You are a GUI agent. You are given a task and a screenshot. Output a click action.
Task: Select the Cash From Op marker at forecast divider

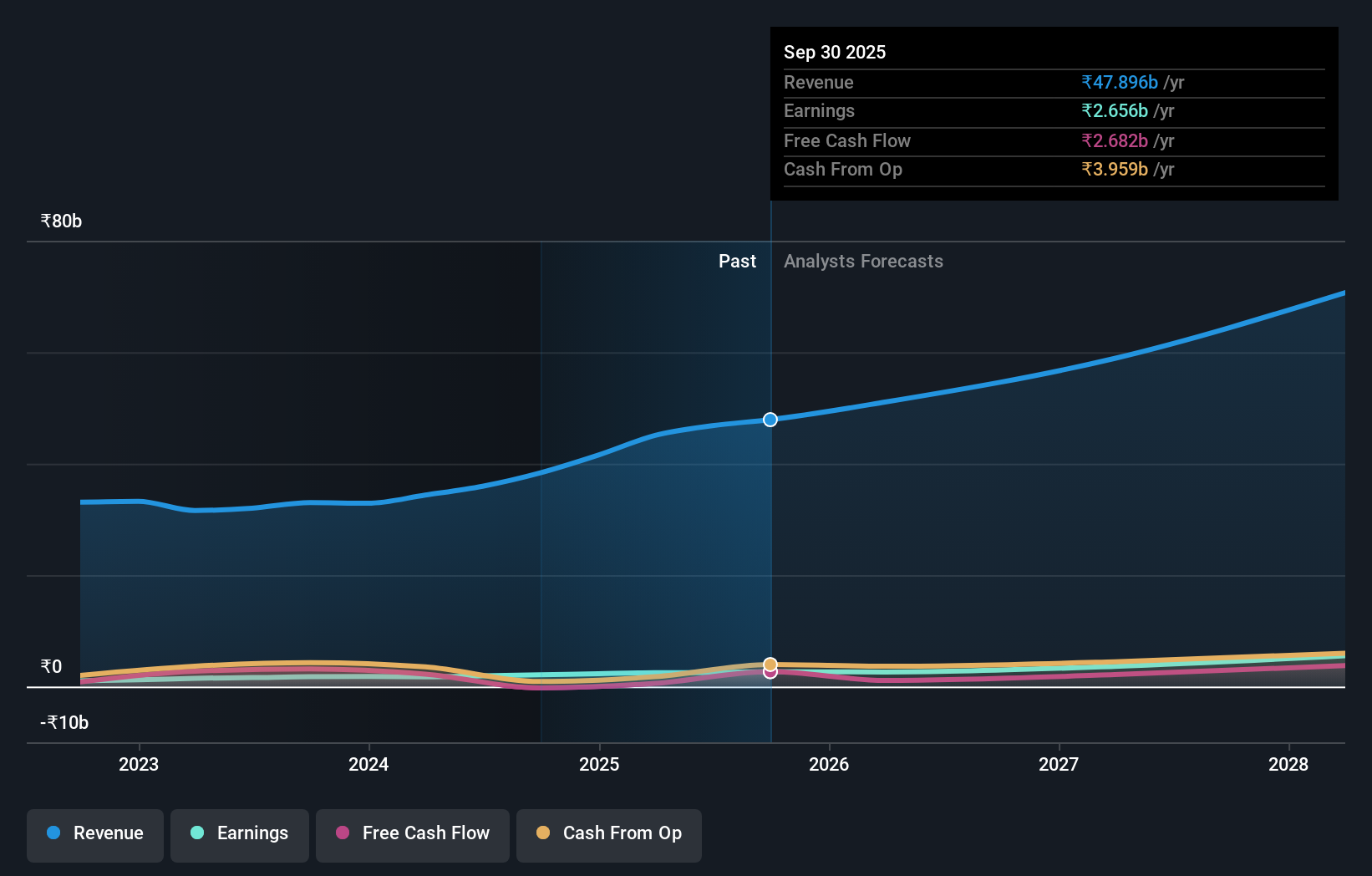coord(770,663)
